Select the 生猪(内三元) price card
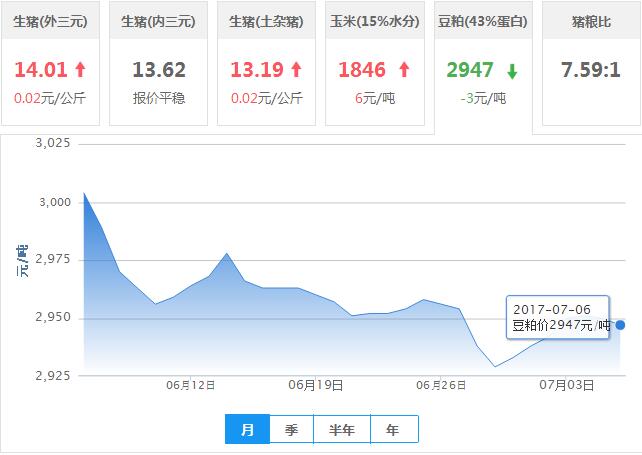 click(158, 63)
